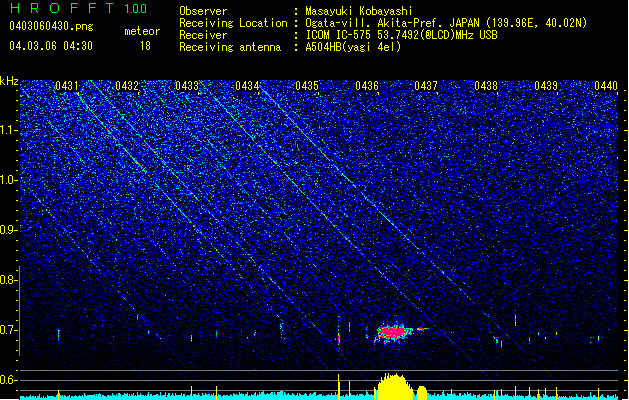The height and width of the screenshot is (400, 629).
Task: Click the 0432 time marker
Action: coord(127,86)
